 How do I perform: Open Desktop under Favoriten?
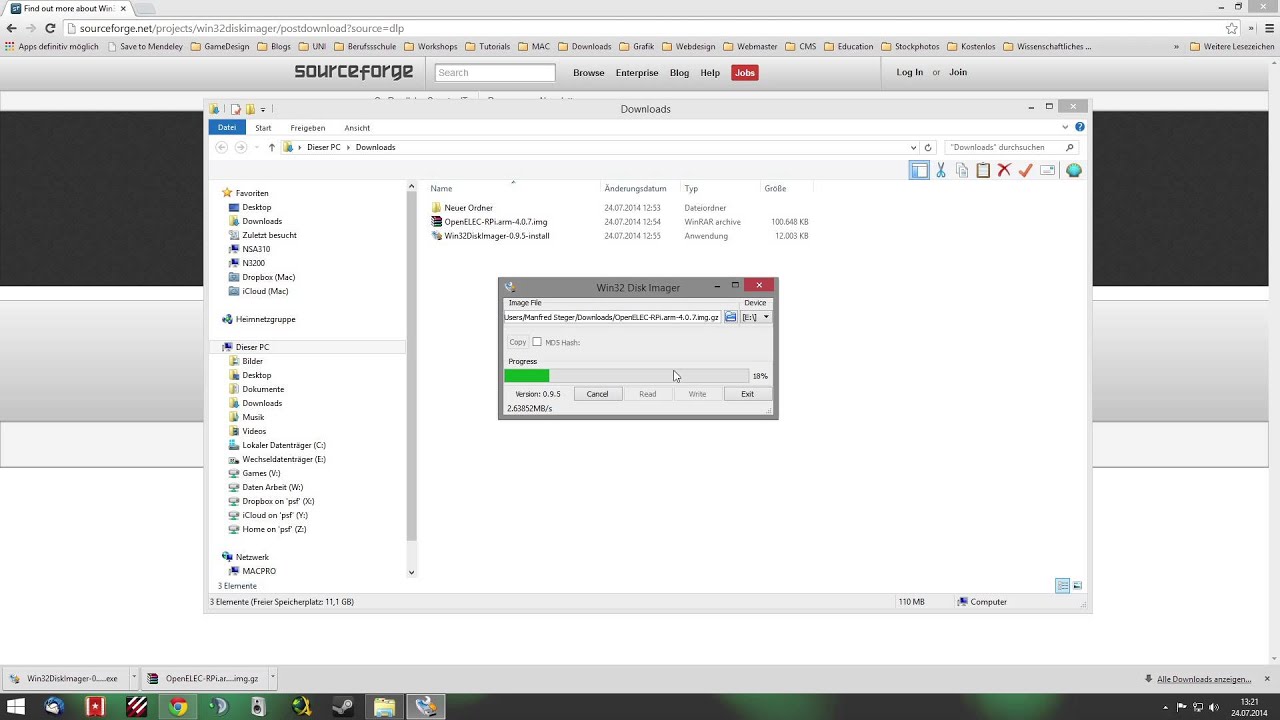click(x=256, y=207)
